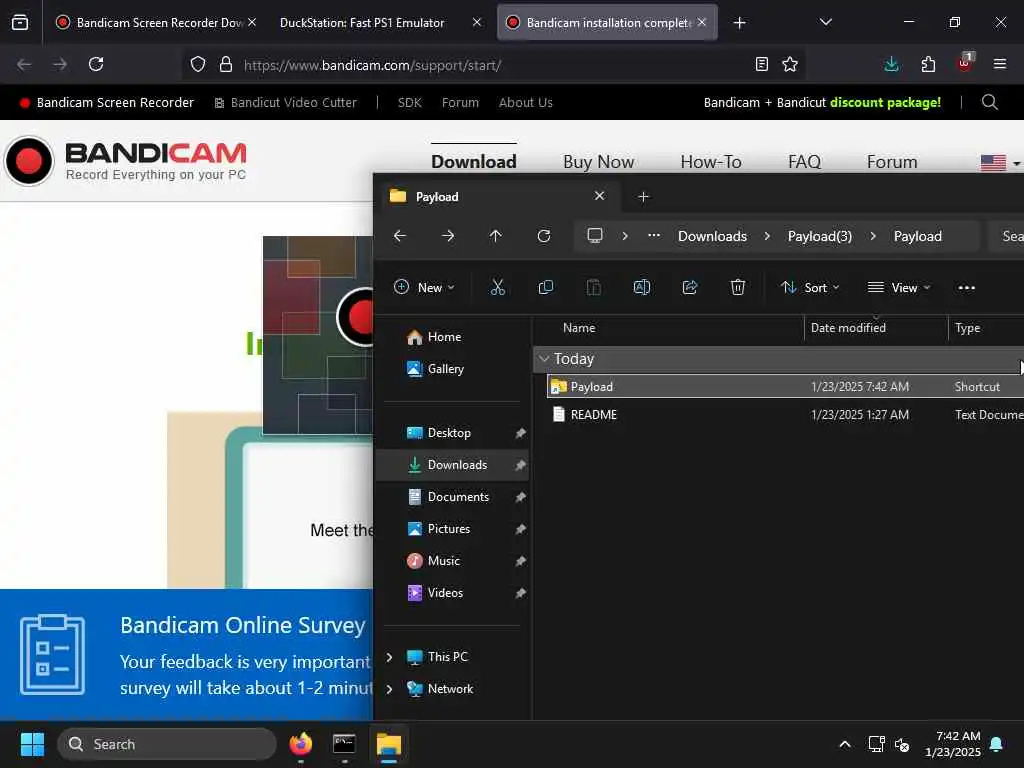
Task: Open Firefox downloads panel icon
Action: [x=891, y=64]
